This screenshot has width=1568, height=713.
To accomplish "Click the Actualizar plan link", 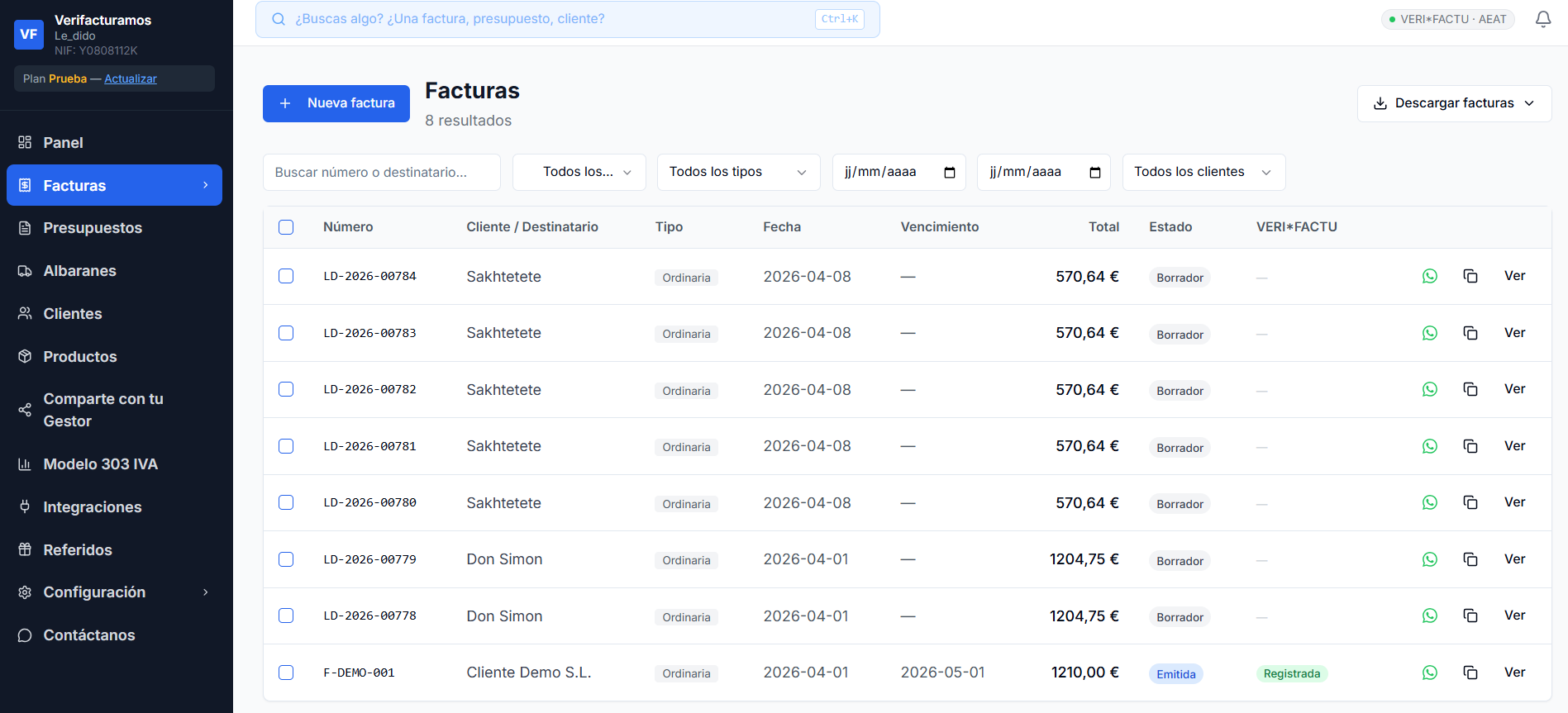I will click(x=131, y=79).
